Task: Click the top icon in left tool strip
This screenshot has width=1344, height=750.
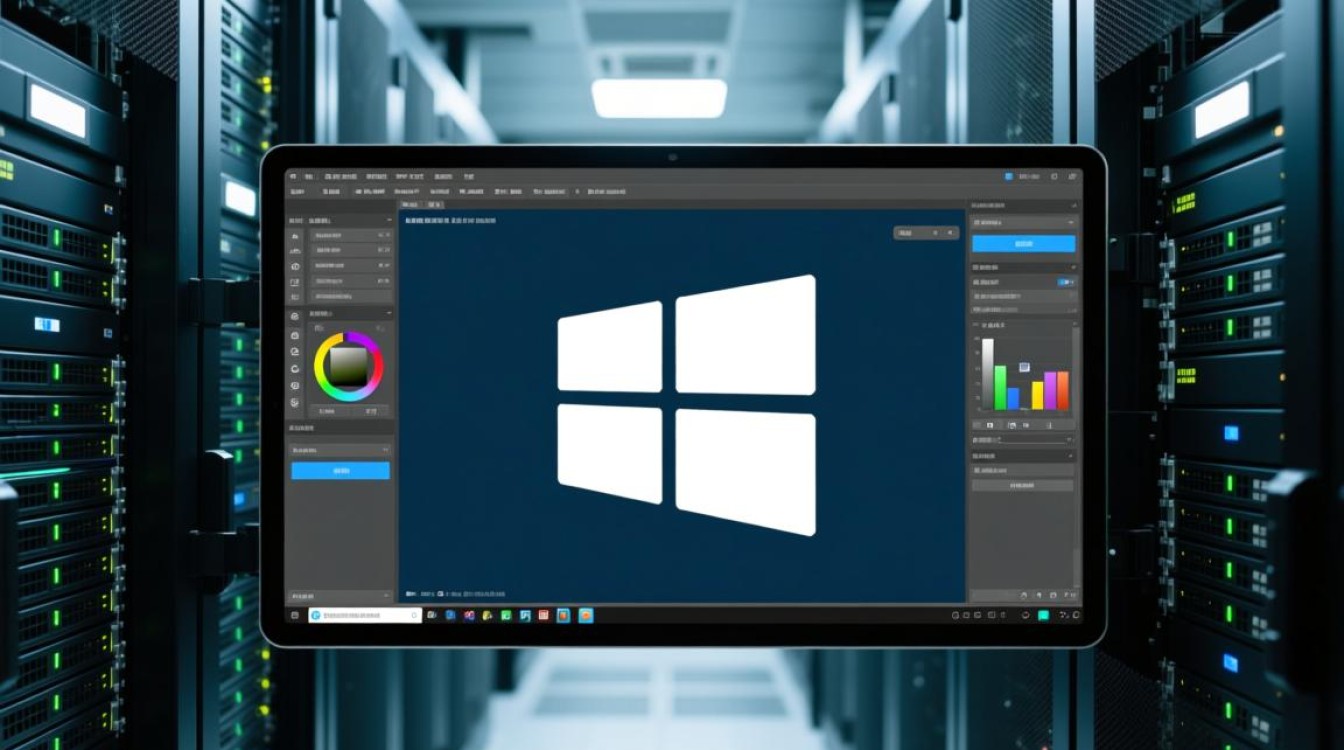Action: pyautogui.click(x=295, y=237)
